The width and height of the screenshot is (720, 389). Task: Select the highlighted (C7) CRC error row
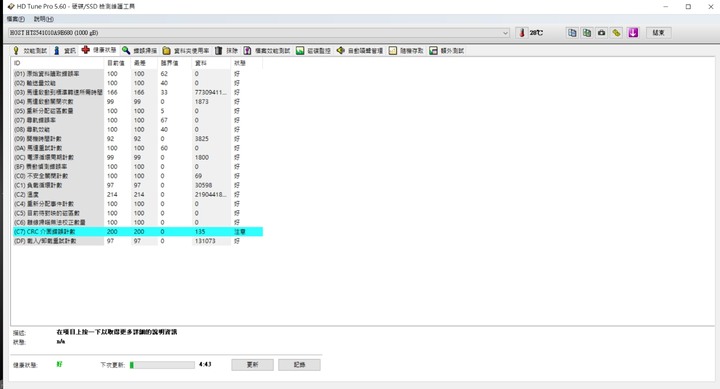(x=138, y=232)
